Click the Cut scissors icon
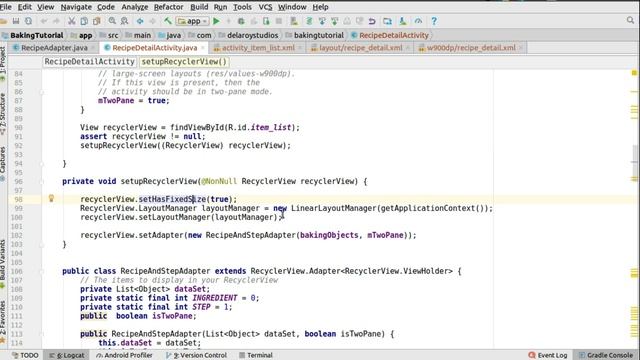The height and width of the screenshot is (360, 640). point(71,21)
